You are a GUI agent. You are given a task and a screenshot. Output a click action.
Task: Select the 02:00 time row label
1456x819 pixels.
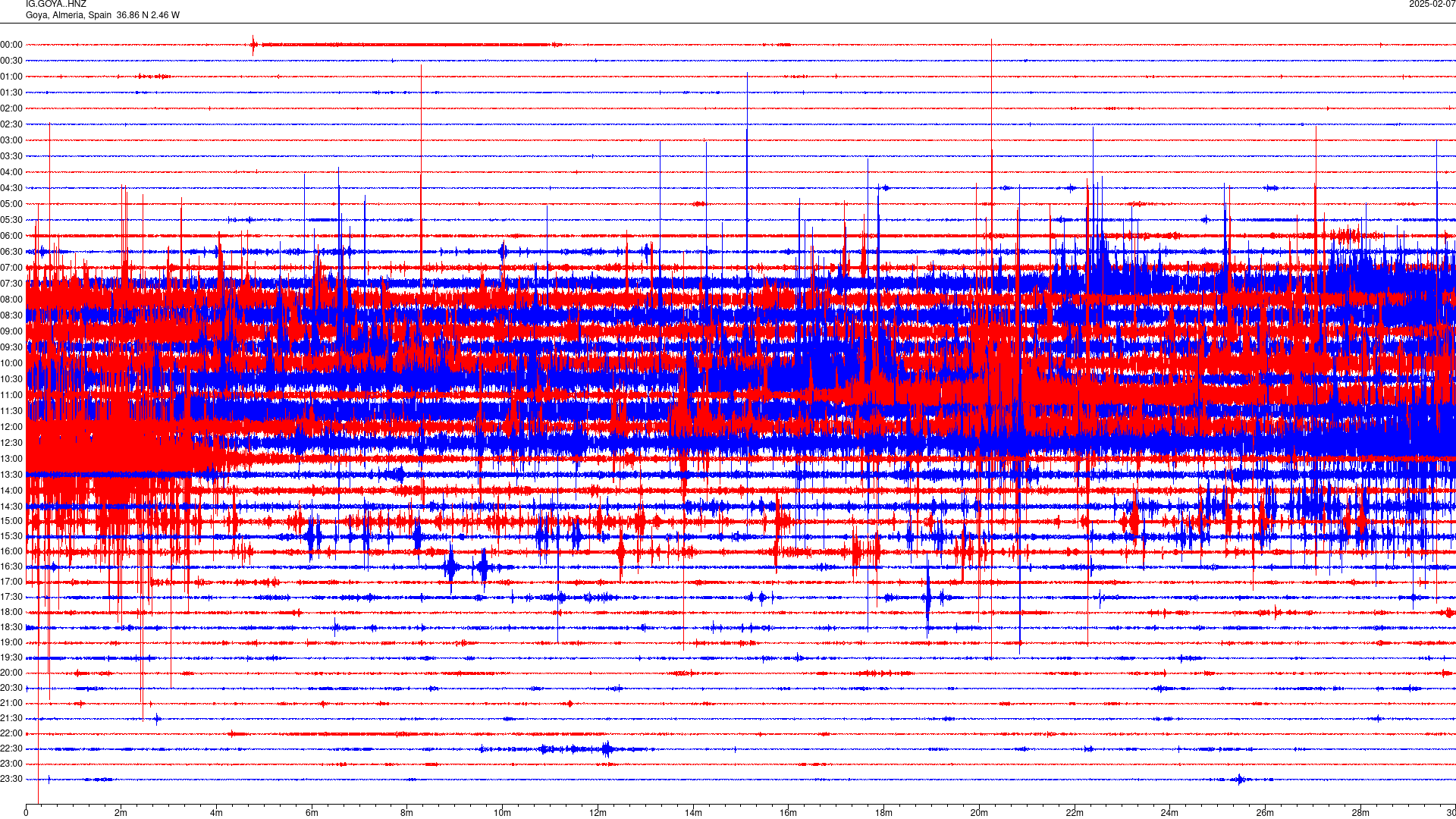point(11,108)
